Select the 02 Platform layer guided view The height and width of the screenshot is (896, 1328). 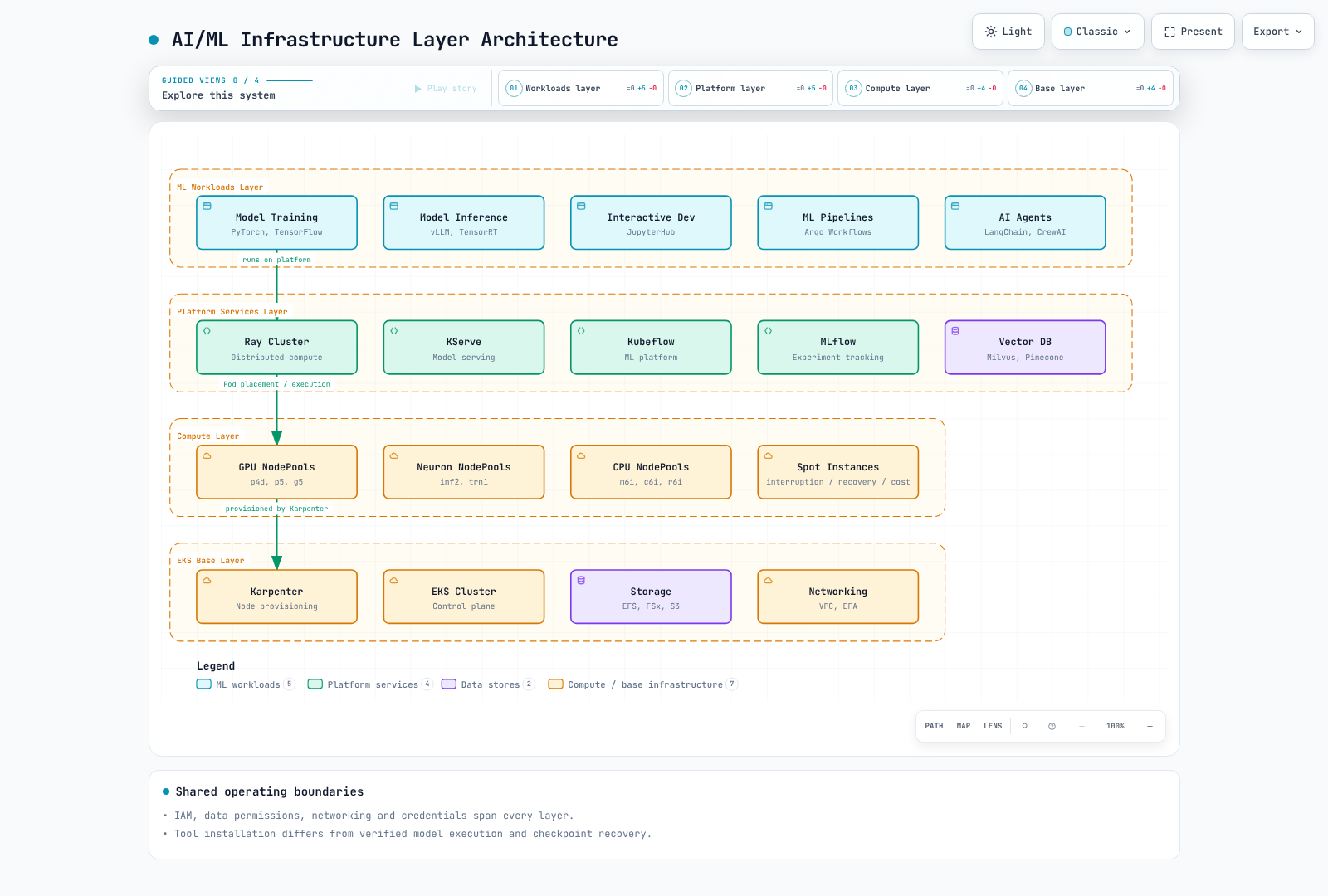point(750,88)
